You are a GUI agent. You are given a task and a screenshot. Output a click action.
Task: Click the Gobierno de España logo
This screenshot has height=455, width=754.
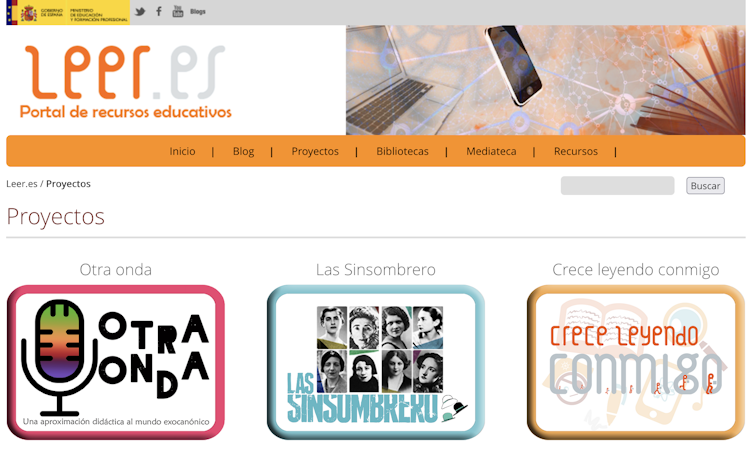(37, 13)
